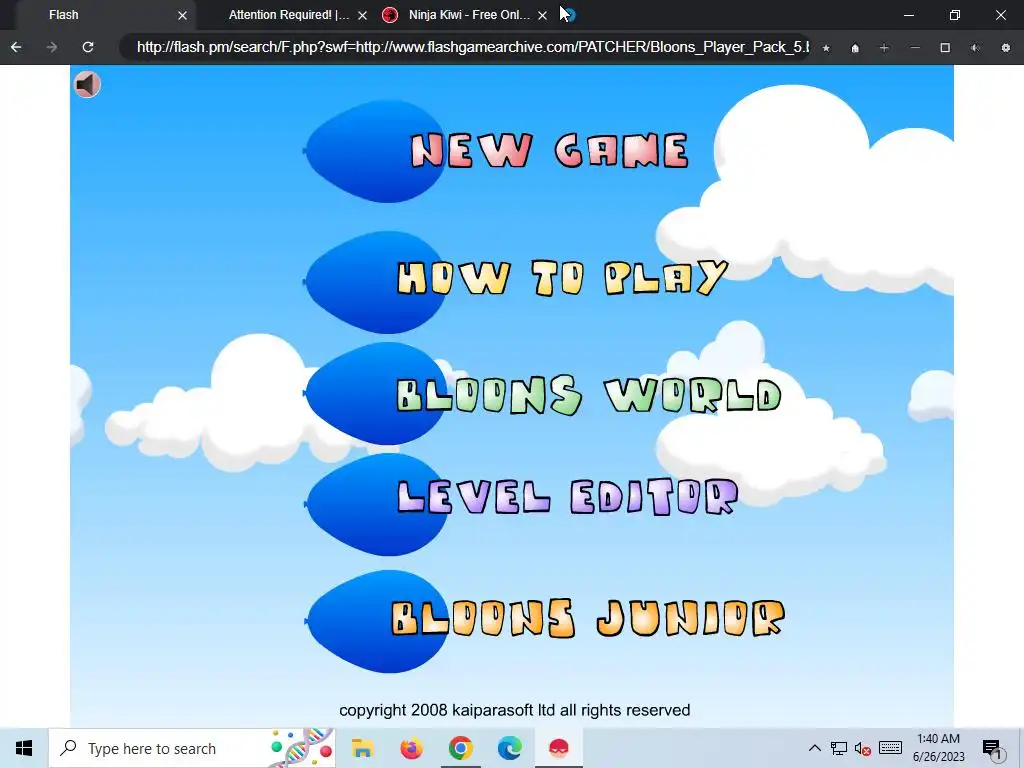Open the How To Play instructions
Image resolution: width=1024 pixels, height=768 pixels.
[x=562, y=278]
